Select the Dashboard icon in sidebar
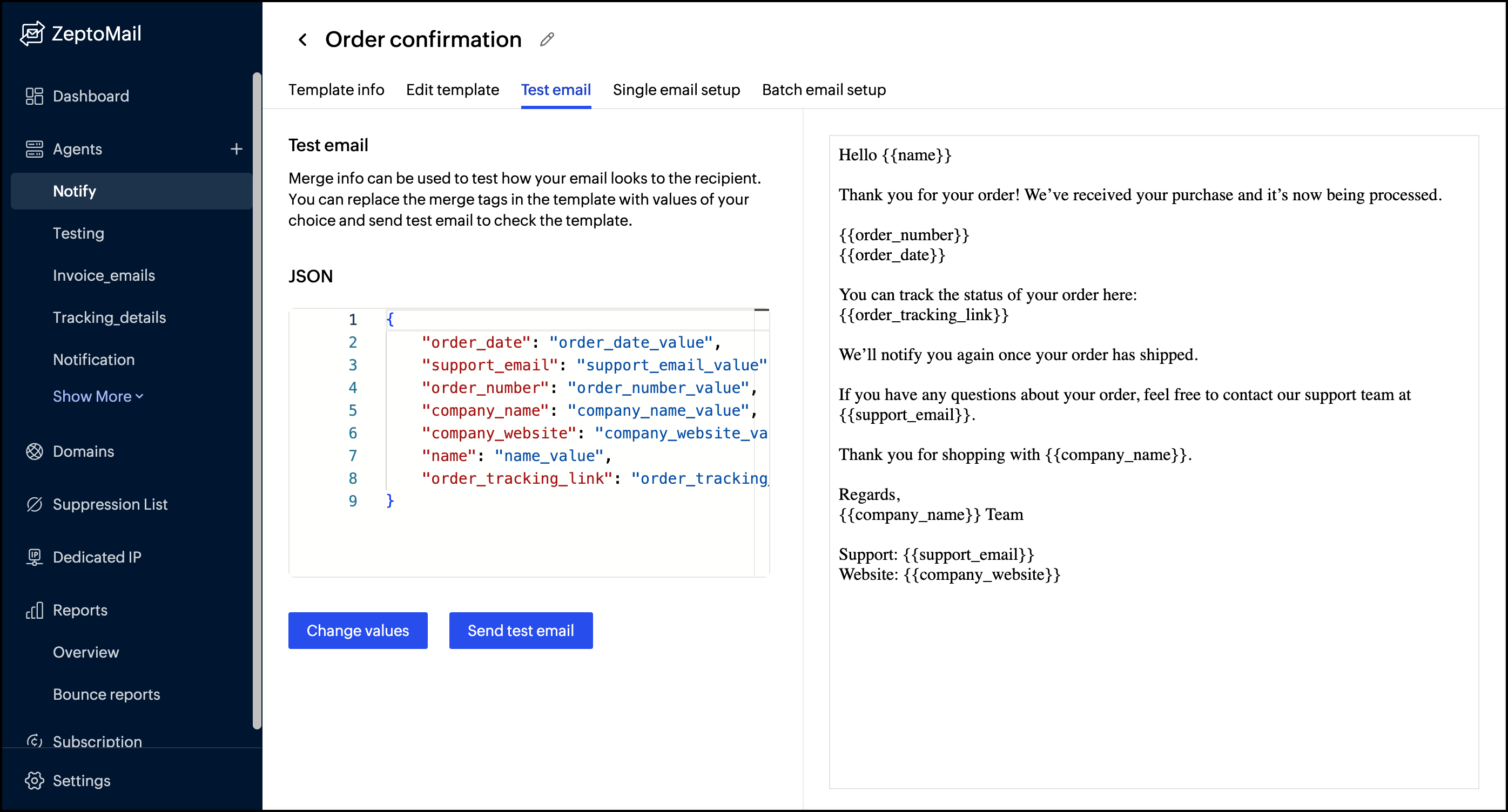1508x812 pixels. 34,96
